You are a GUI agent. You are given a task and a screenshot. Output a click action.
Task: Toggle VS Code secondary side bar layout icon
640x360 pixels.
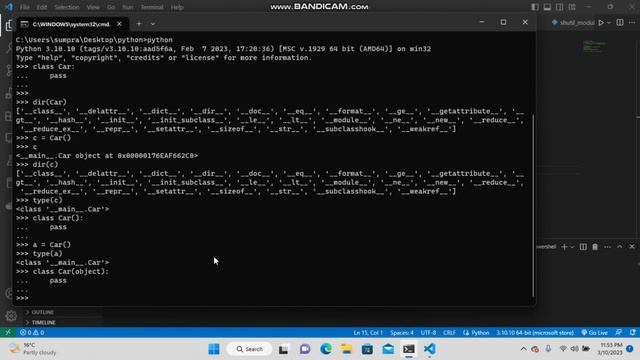pyautogui.click(x=560, y=7)
